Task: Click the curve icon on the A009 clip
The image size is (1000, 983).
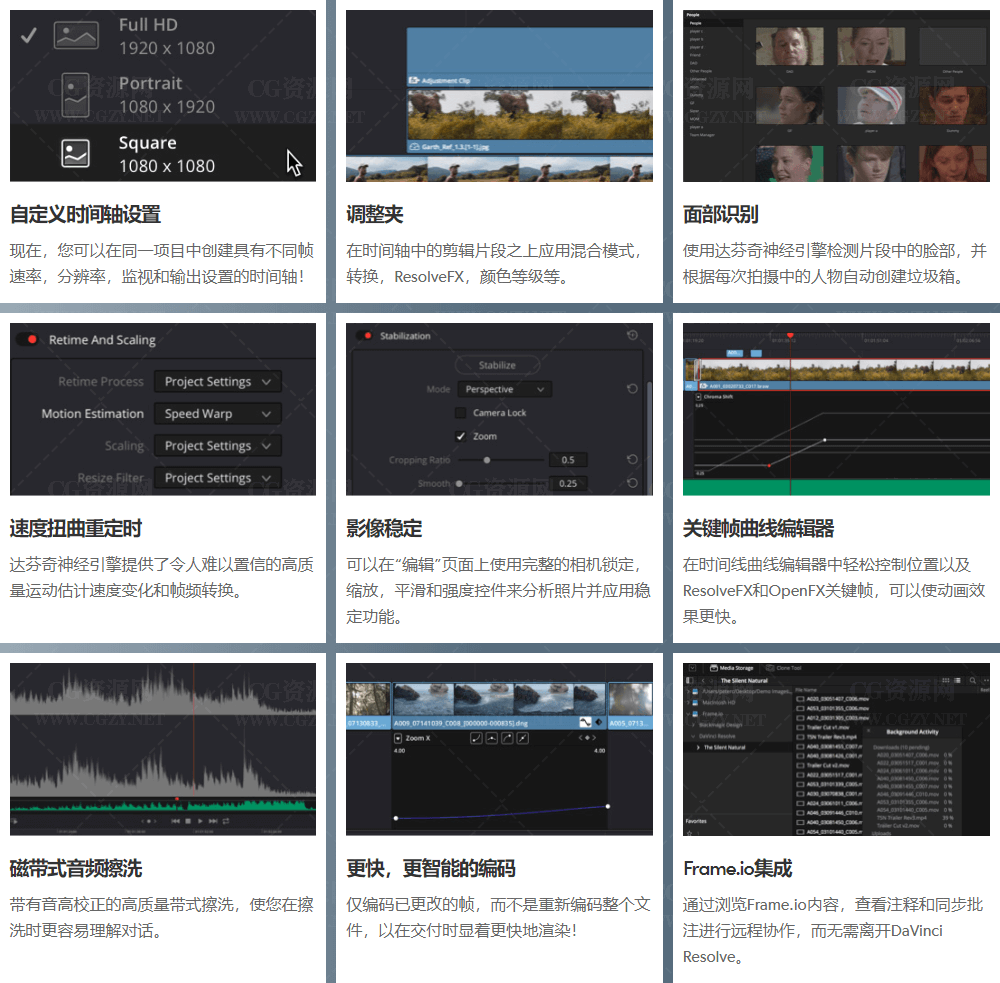Action: pyautogui.click(x=585, y=721)
